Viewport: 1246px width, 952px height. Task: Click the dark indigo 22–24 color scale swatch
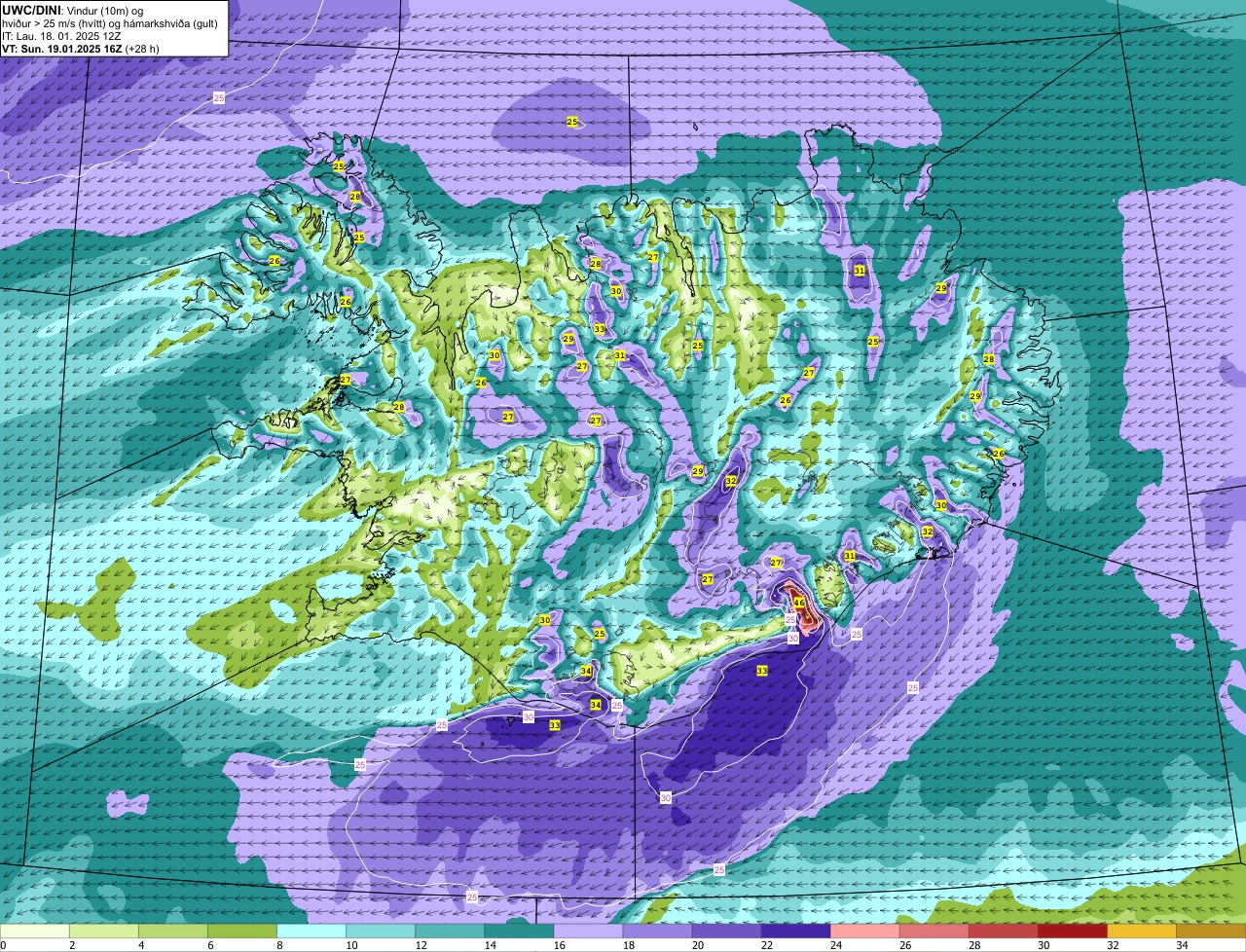coord(795,932)
